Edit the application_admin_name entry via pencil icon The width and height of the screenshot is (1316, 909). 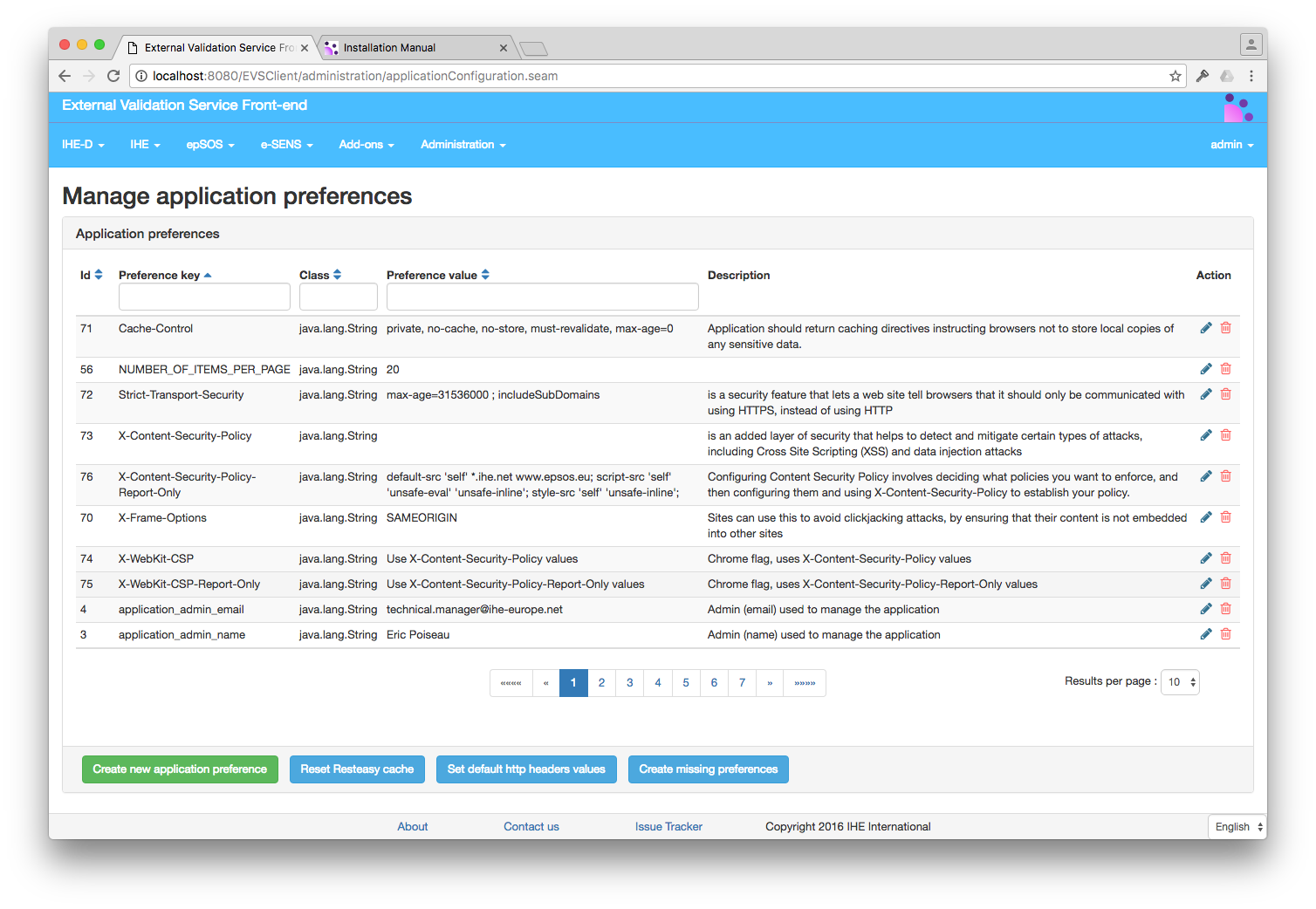point(1206,633)
